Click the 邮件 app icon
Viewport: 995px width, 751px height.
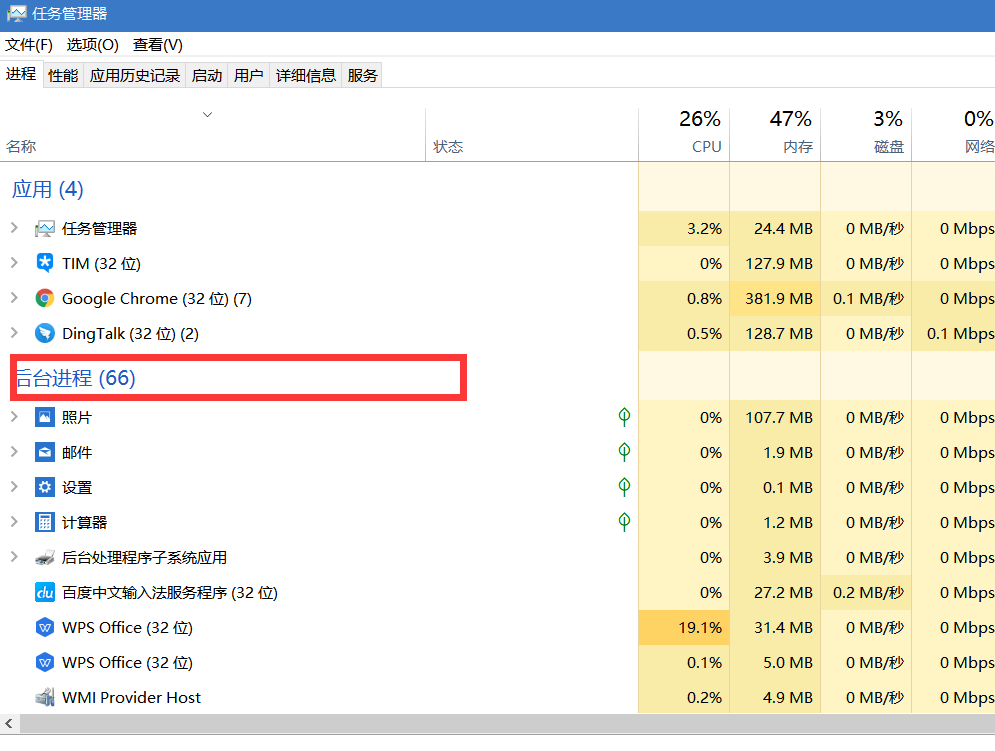[x=44, y=452]
